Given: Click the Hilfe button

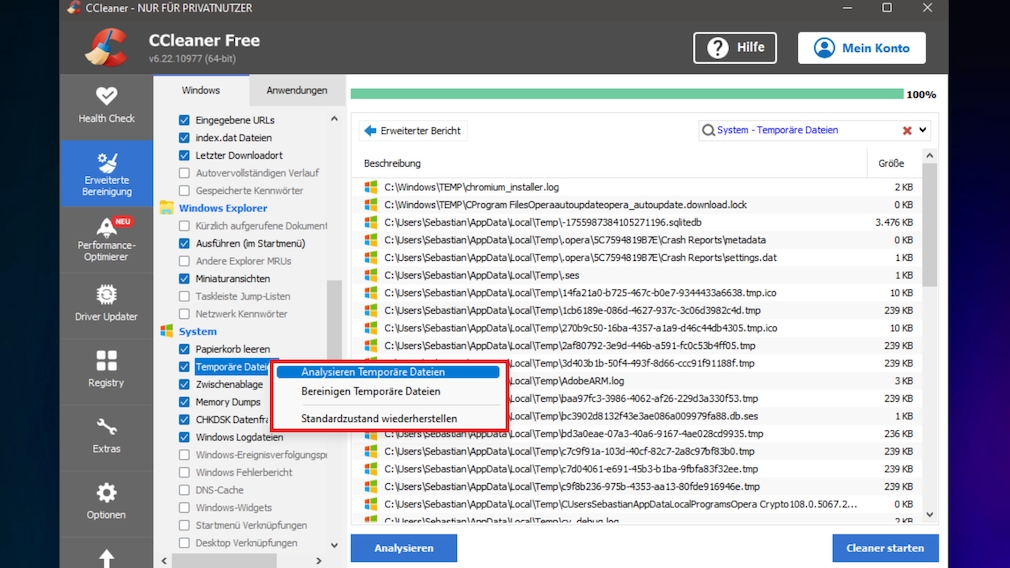Looking at the screenshot, I should tap(735, 48).
